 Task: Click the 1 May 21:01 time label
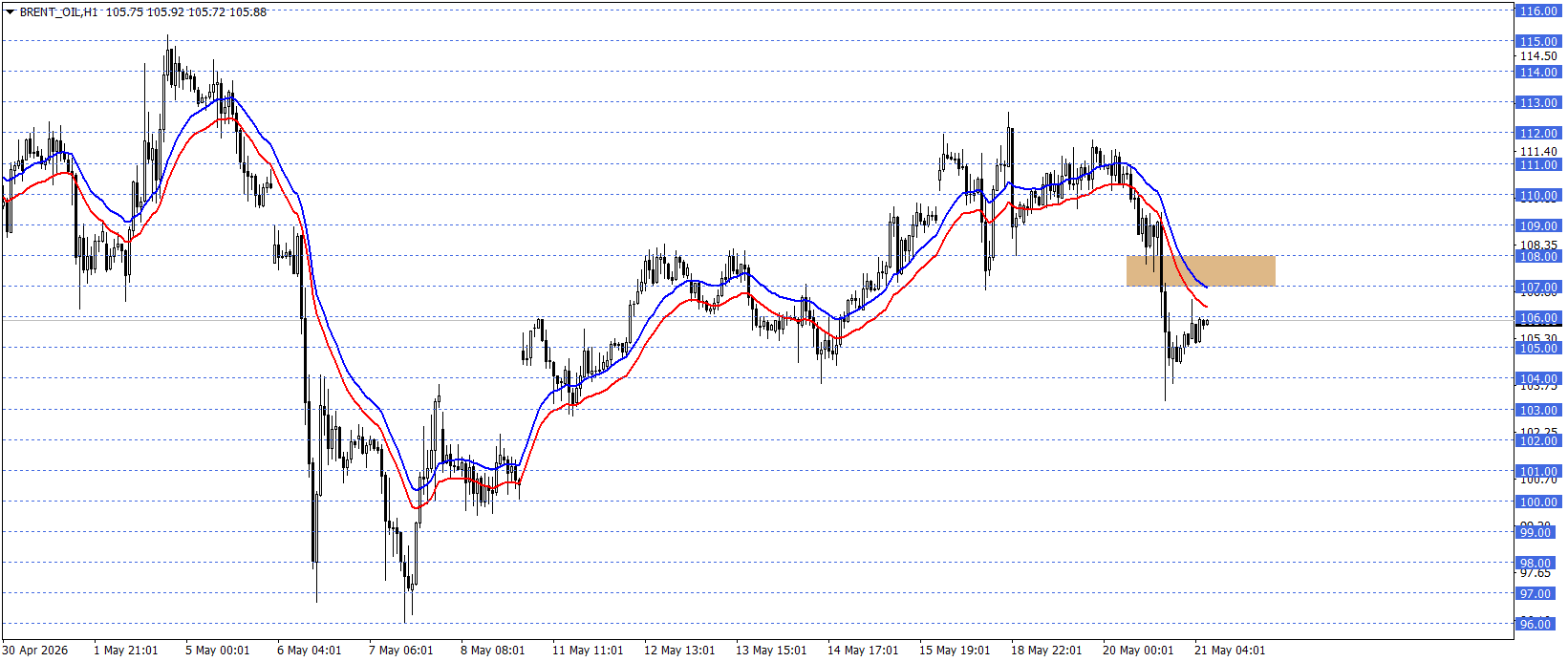click(126, 651)
